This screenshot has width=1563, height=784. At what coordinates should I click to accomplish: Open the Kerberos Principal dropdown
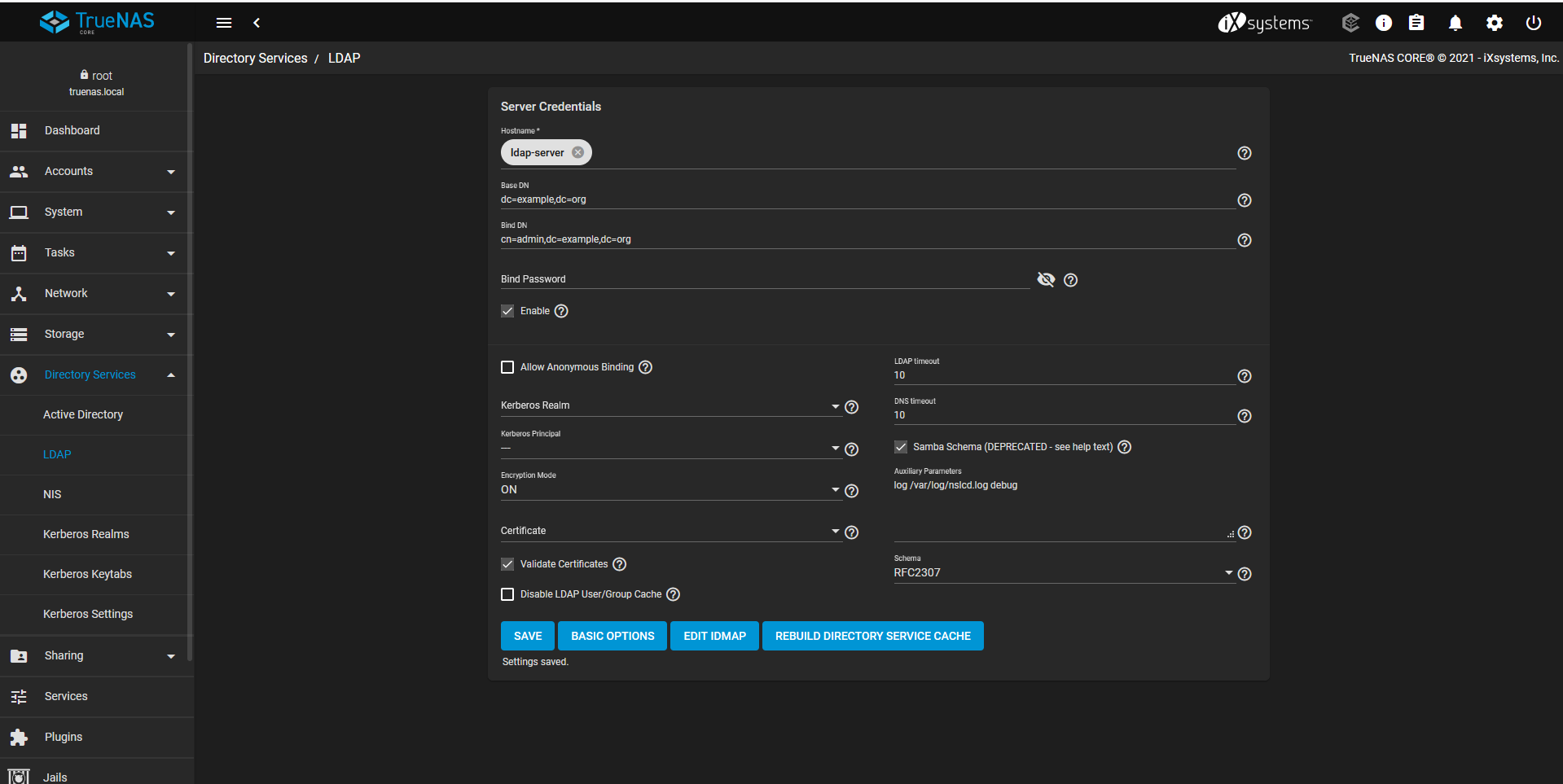click(x=670, y=448)
